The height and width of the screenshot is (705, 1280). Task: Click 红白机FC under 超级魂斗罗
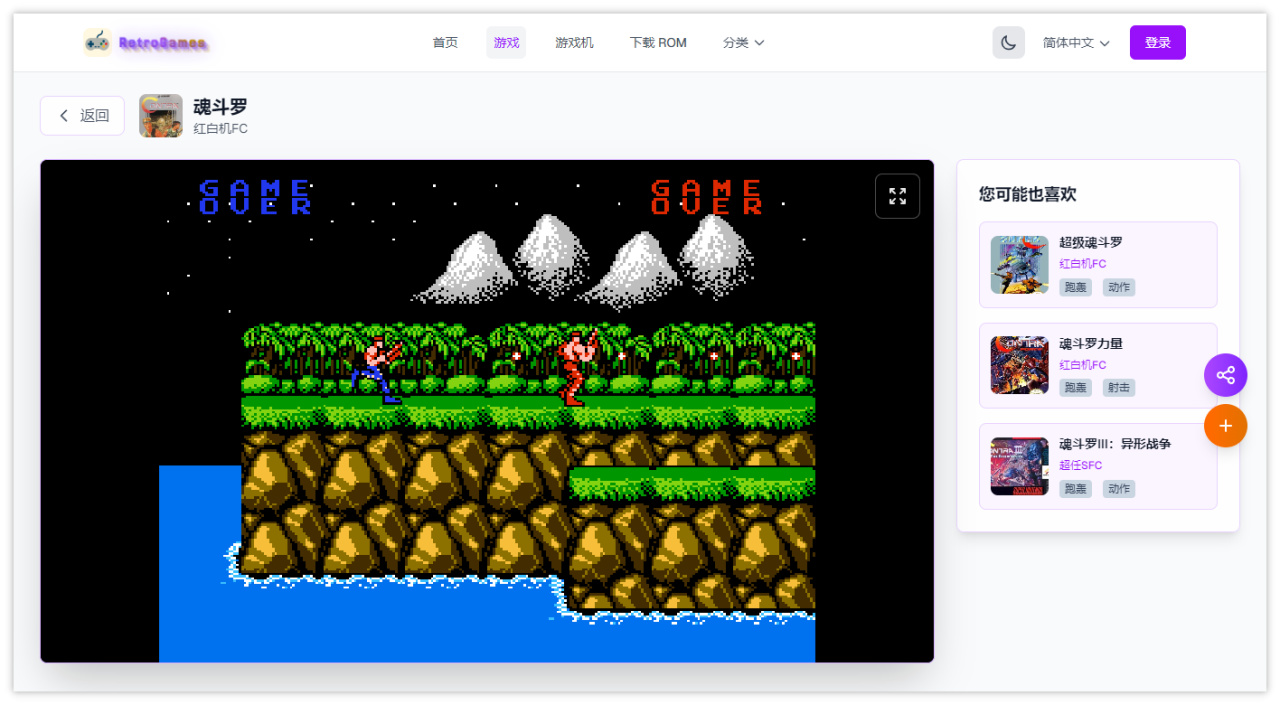(x=1083, y=264)
